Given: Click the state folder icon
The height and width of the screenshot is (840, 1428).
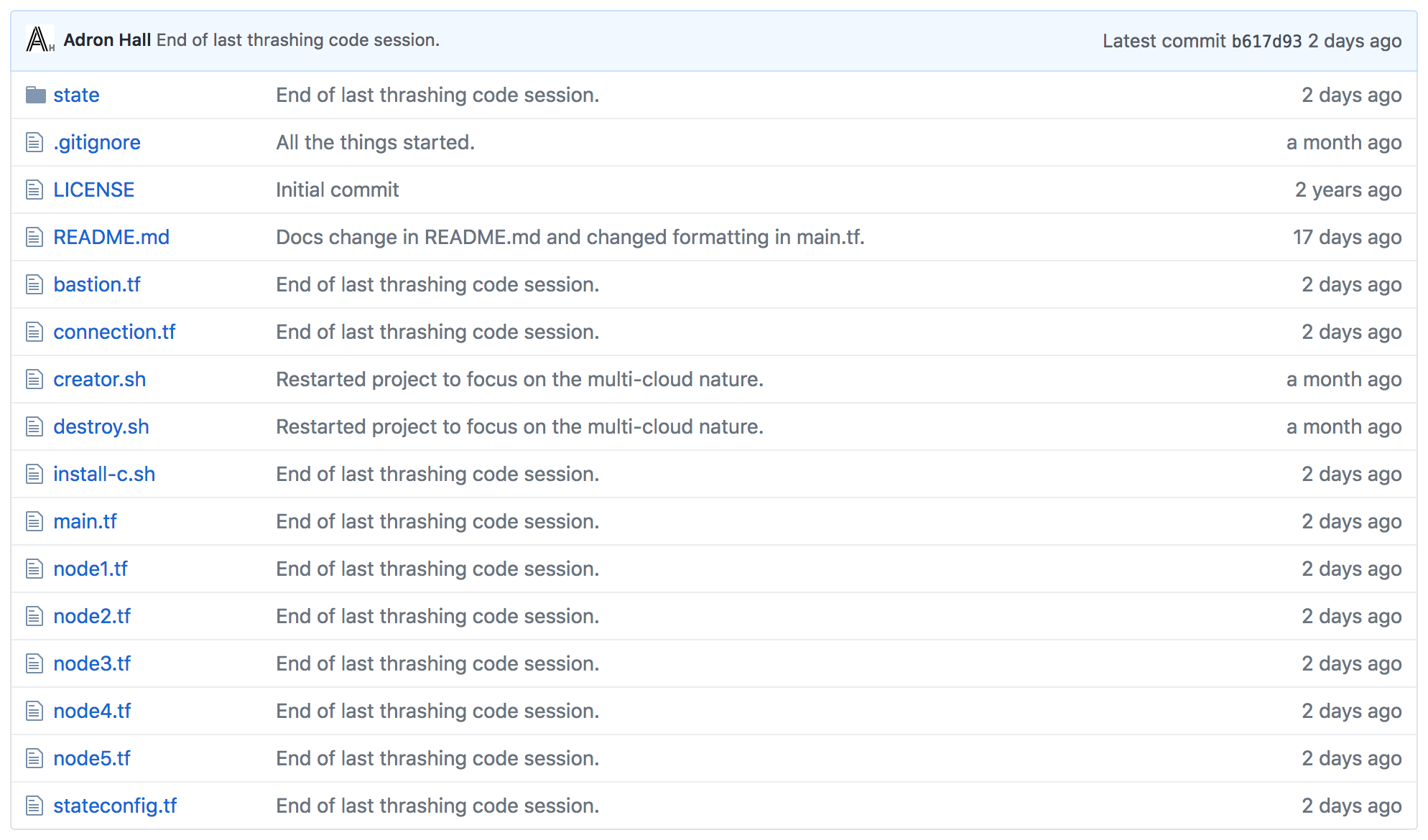Looking at the screenshot, I should [x=35, y=95].
